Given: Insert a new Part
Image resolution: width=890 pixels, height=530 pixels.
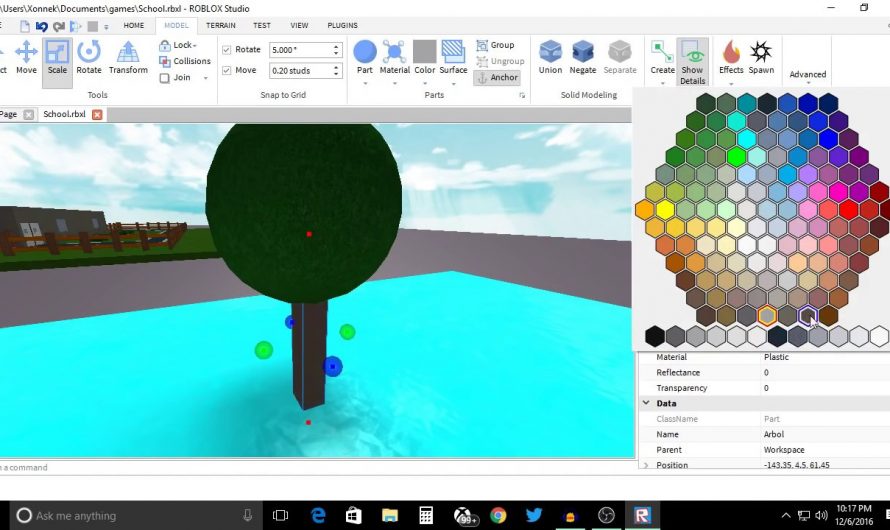Looking at the screenshot, I should [x=365, y=58].
